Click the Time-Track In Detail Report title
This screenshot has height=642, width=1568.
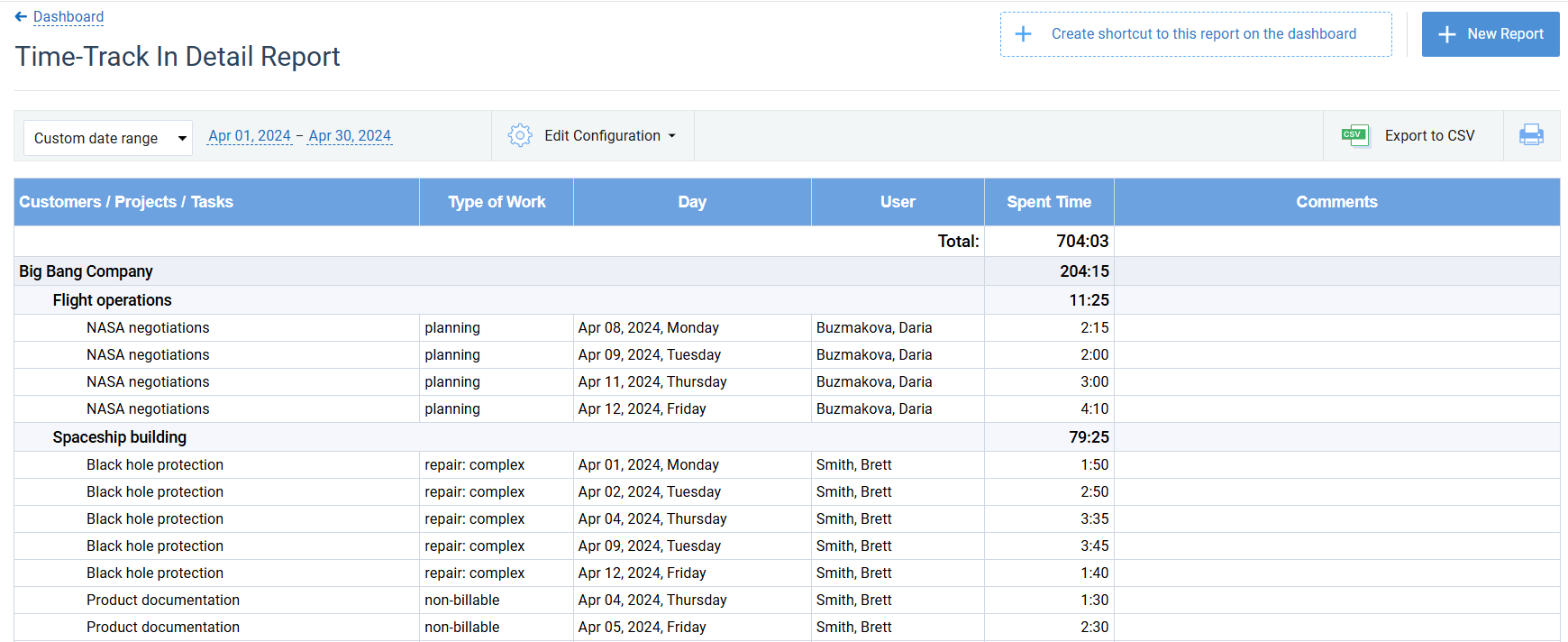click(x=178, y=56)
